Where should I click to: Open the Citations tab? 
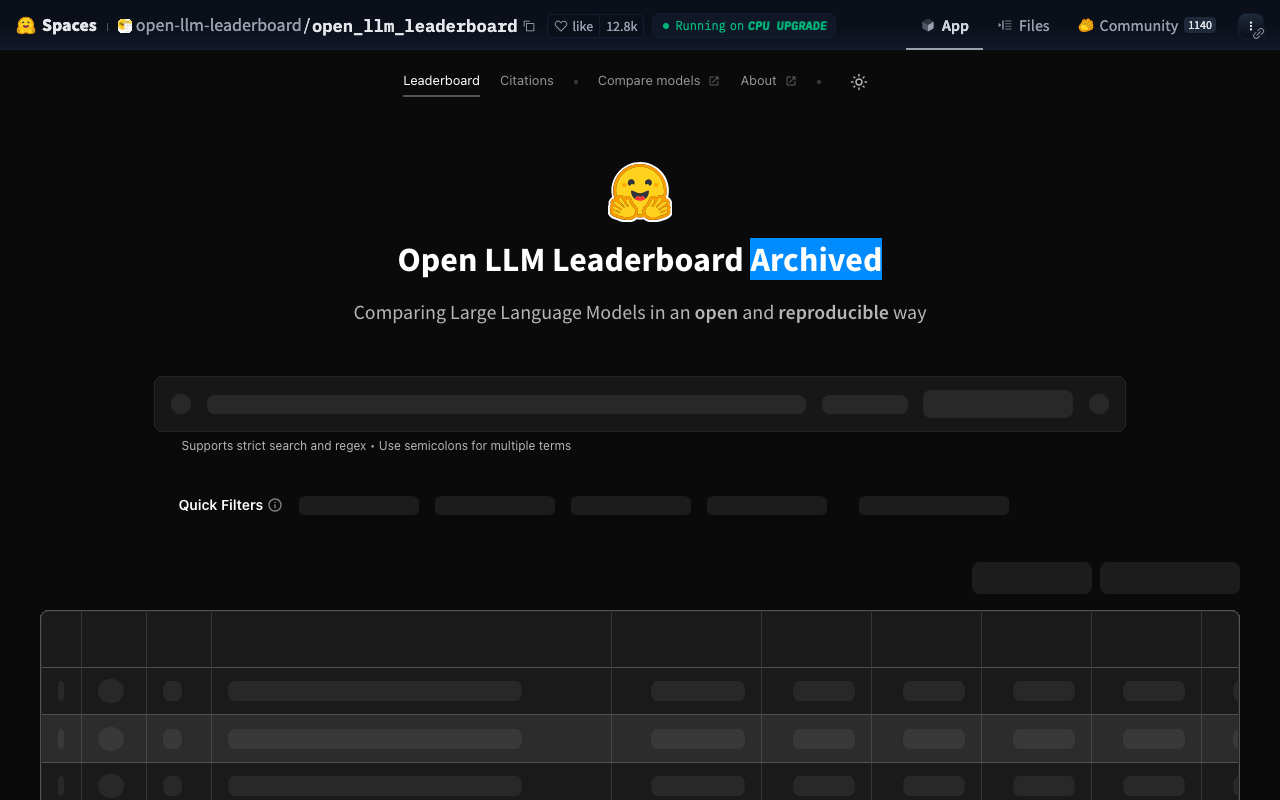coord(526,81)
